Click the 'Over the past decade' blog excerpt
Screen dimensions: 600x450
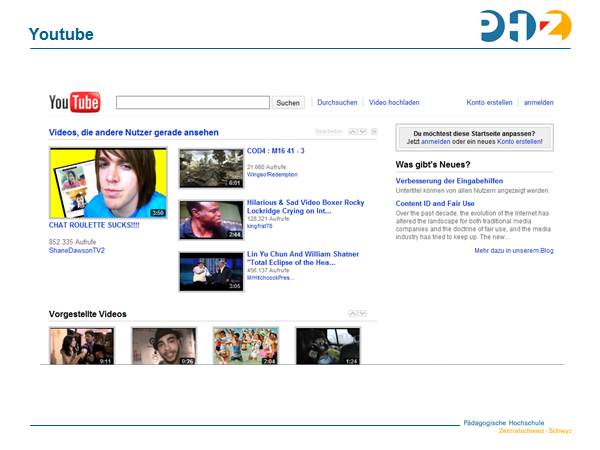click(x=473, y=225)
